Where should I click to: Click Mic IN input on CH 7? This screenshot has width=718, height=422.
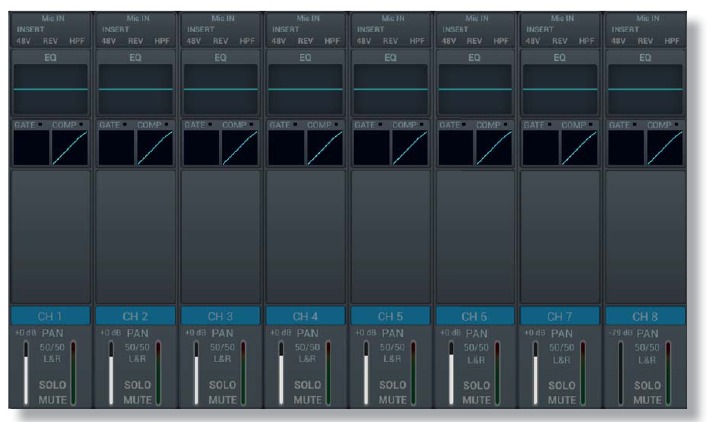[562, 18]
